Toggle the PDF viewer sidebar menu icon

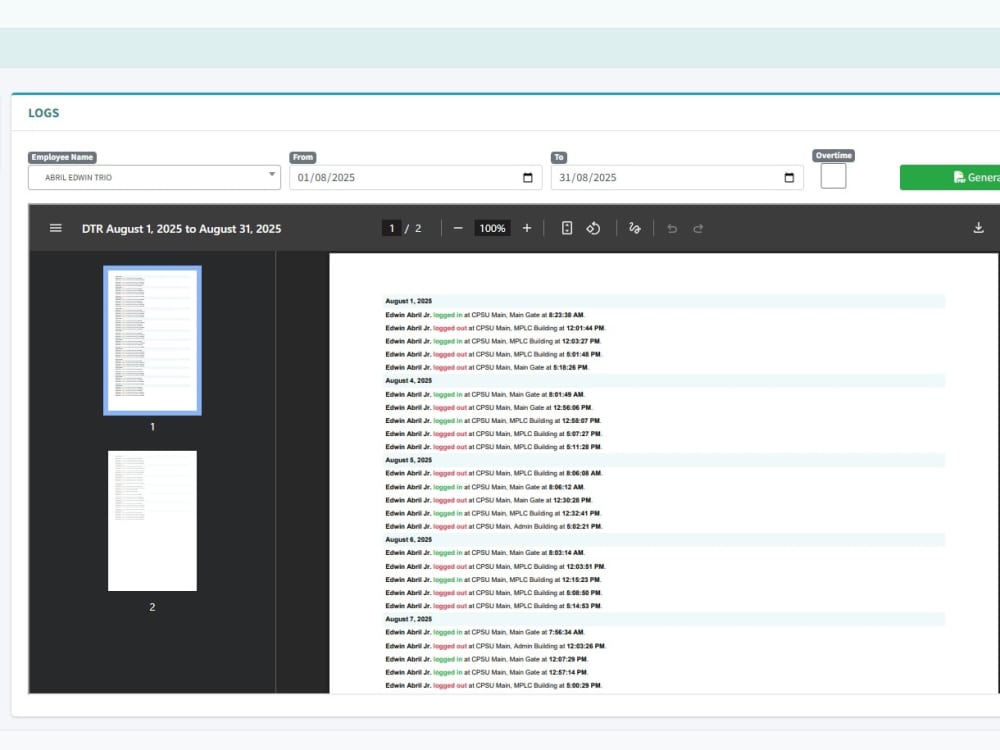pos(55,228)
